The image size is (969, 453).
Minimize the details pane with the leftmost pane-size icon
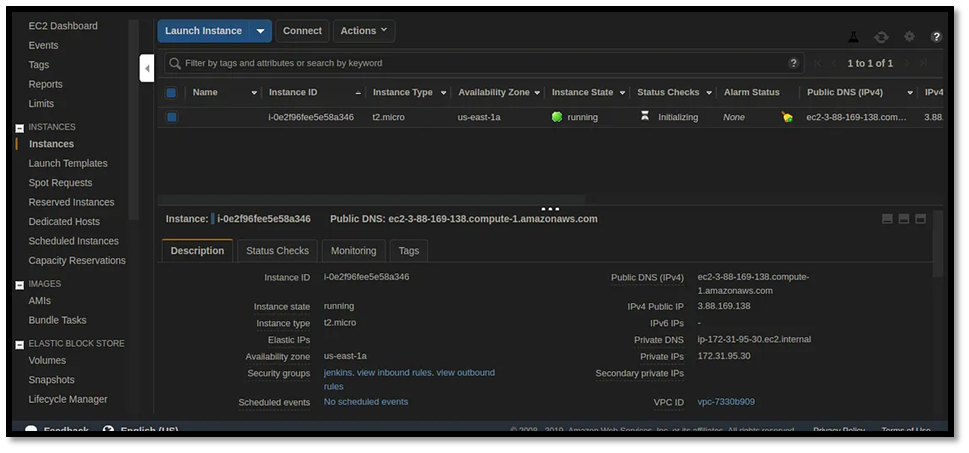coord(887,218)
